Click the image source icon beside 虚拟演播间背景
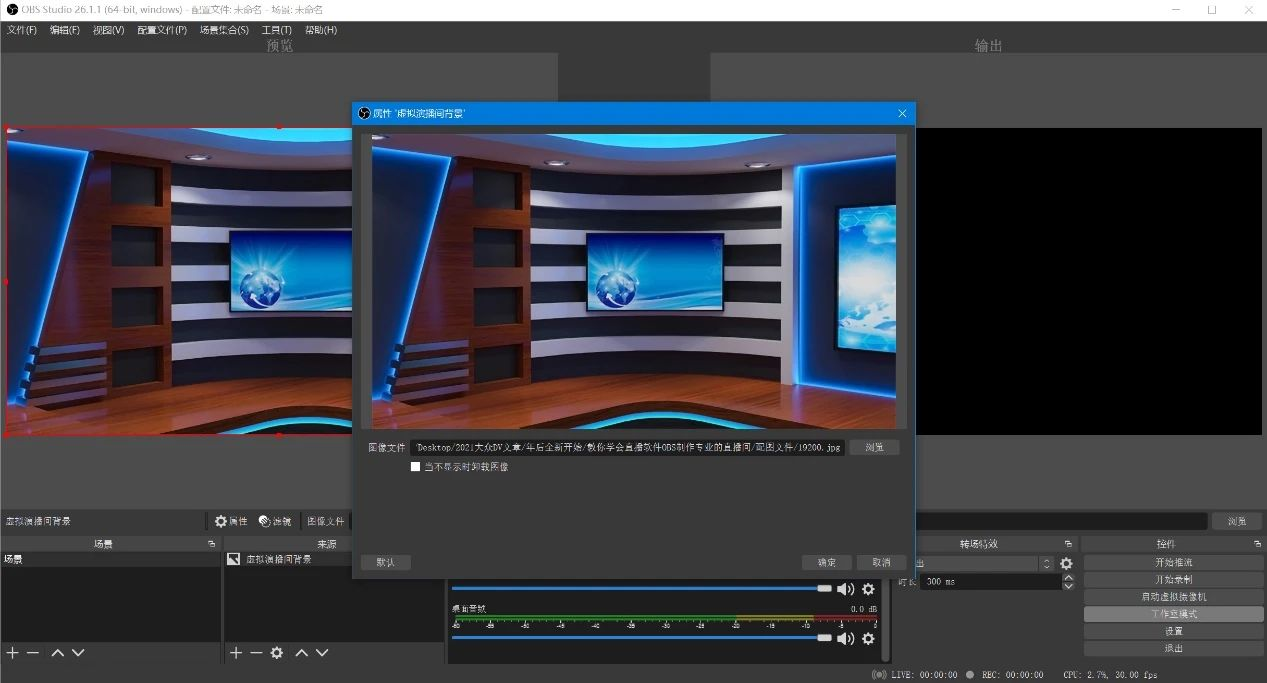This screenshot has height=683, width=1267. click(234, 560)
